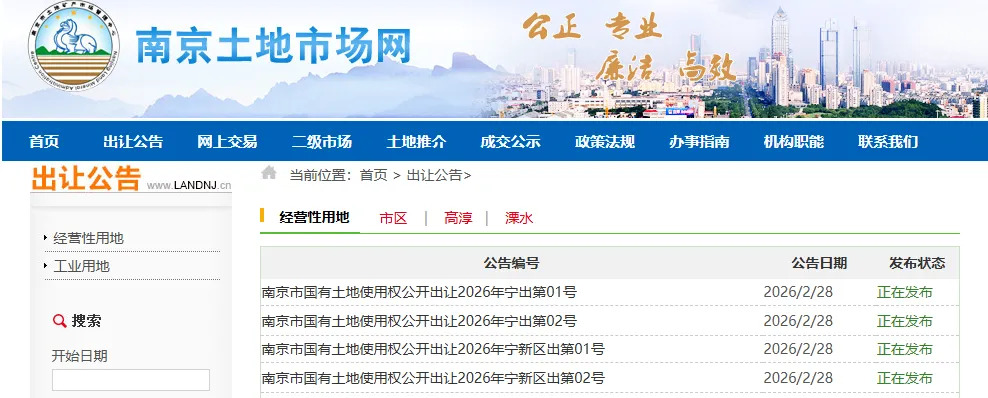Screen dimensions: 988x398
Task: Go to 网上交易 in the nav bar
Action: click(227, 142)
